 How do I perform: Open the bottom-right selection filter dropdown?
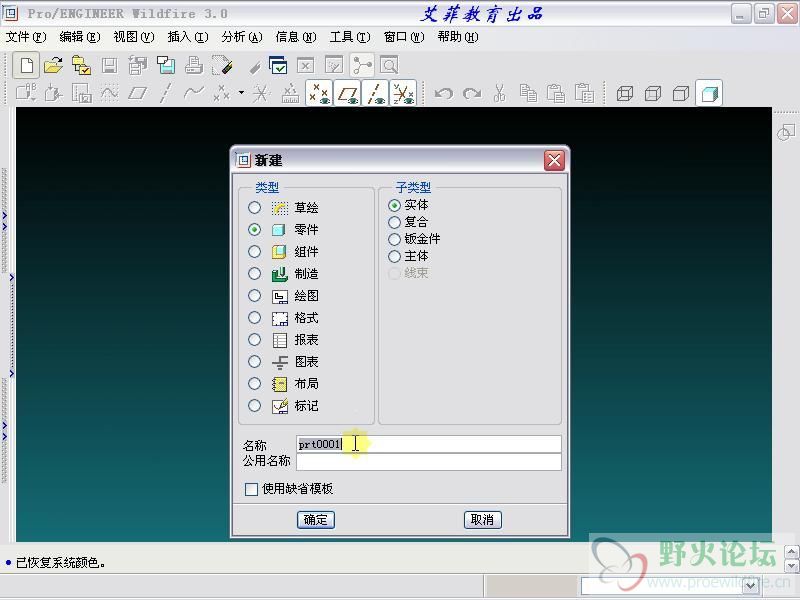[x=751, y=586]
